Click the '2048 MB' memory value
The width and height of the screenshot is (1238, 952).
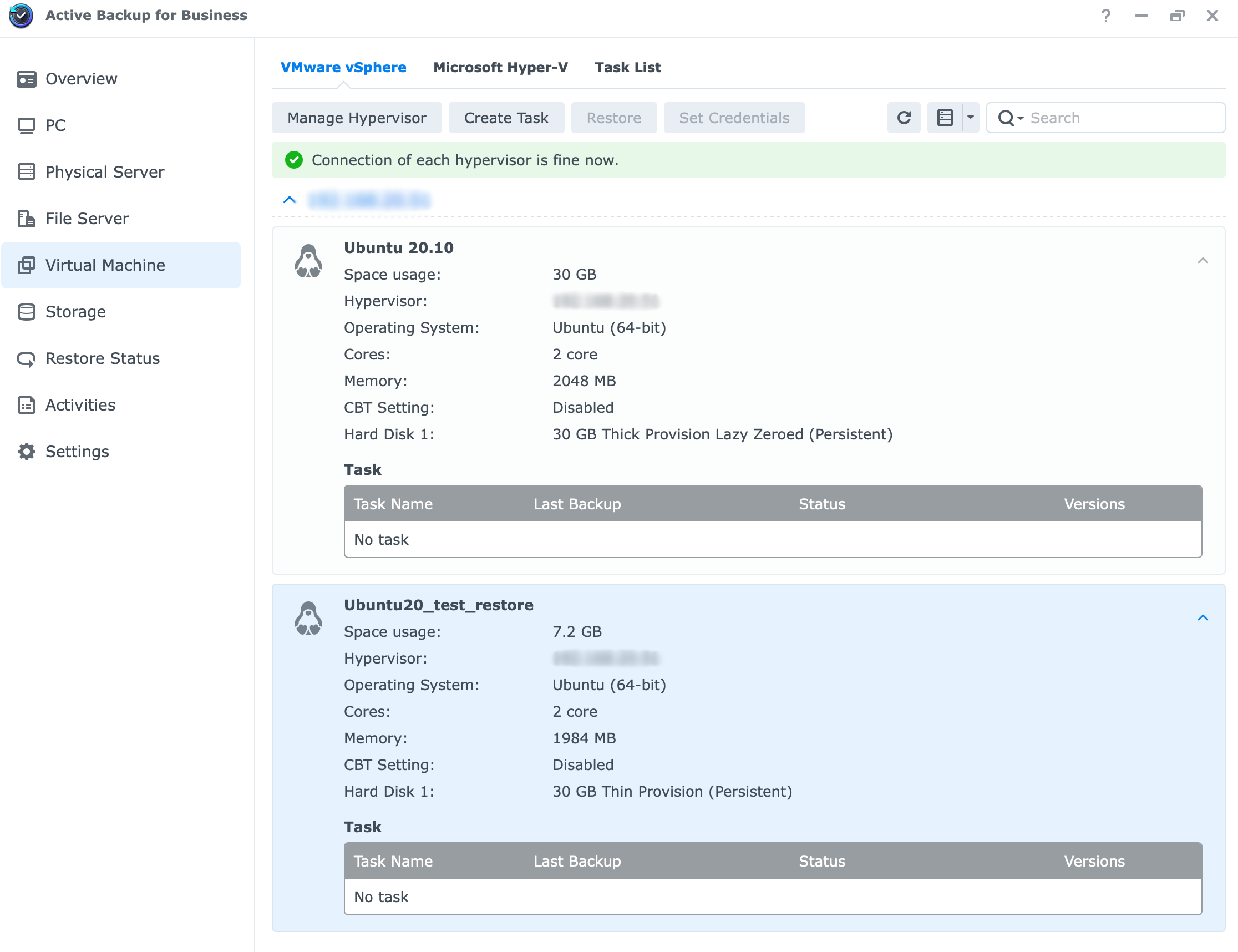point(584,381)
